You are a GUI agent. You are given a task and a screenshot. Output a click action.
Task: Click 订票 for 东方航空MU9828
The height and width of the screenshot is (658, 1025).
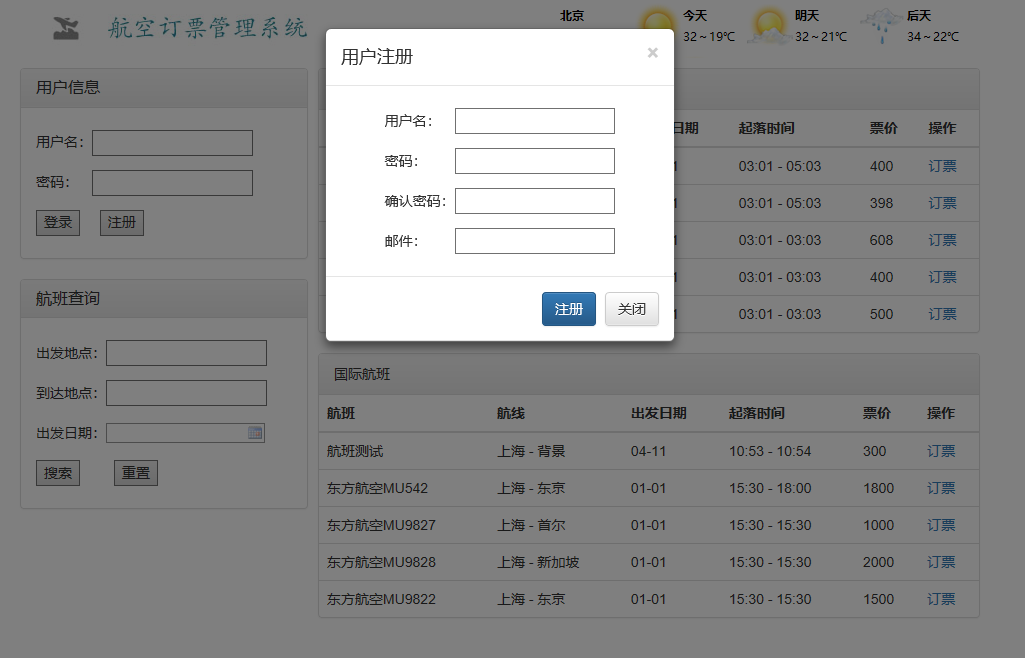pos(941,563)
